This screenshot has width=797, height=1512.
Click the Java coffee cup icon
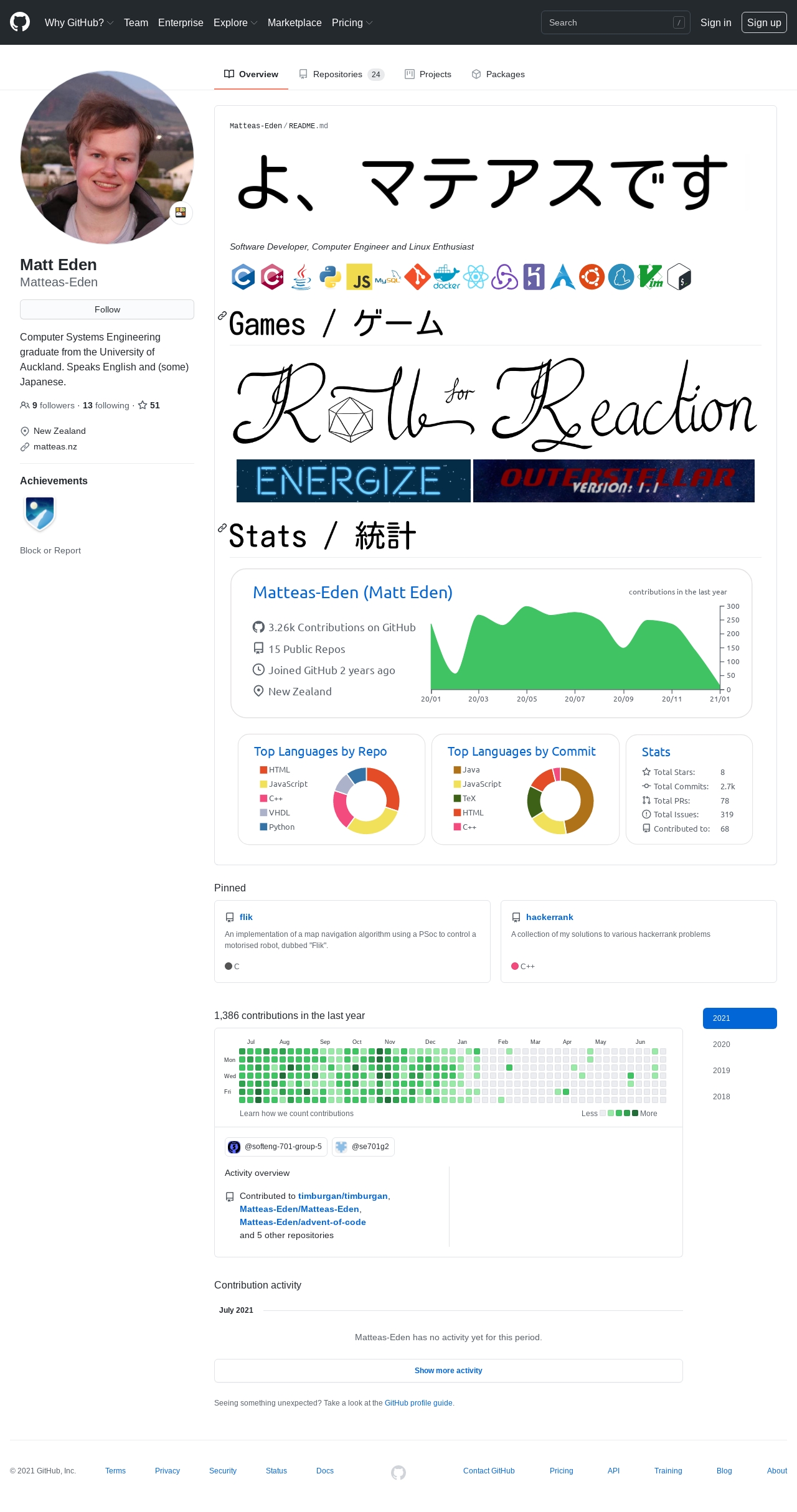pos(301,277)
